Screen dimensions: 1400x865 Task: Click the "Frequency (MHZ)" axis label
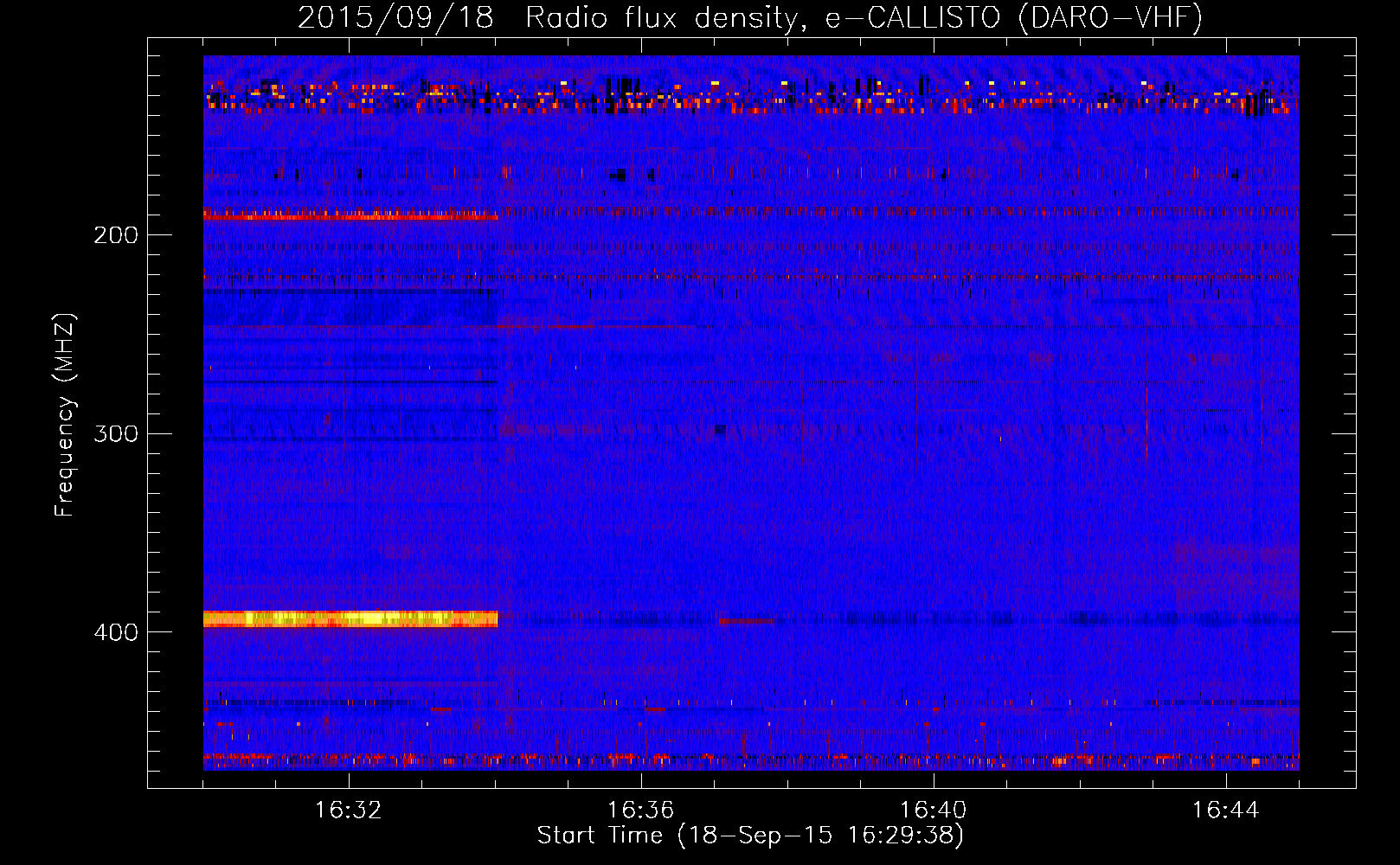point(65,415)
